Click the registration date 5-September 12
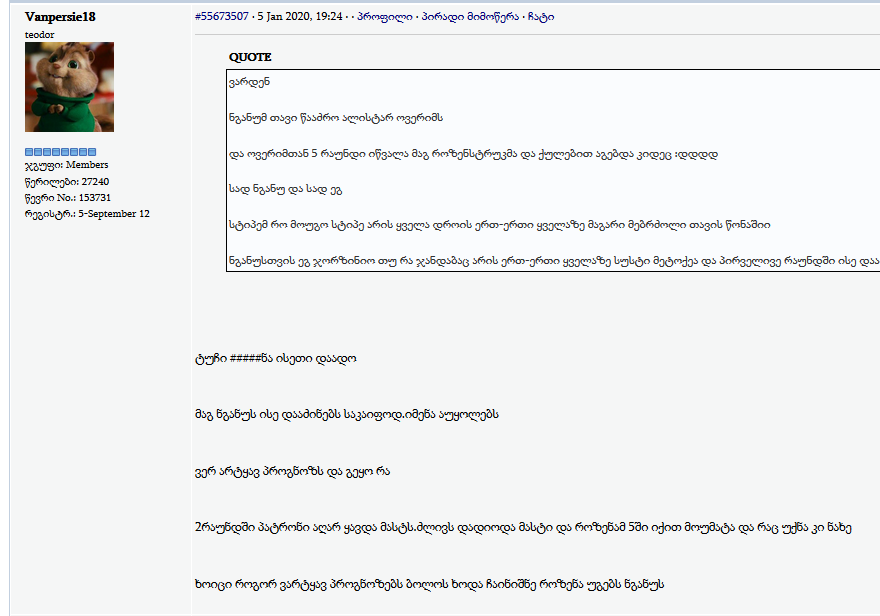Viewport: 880px width, 616px height. tap(113, 212)
